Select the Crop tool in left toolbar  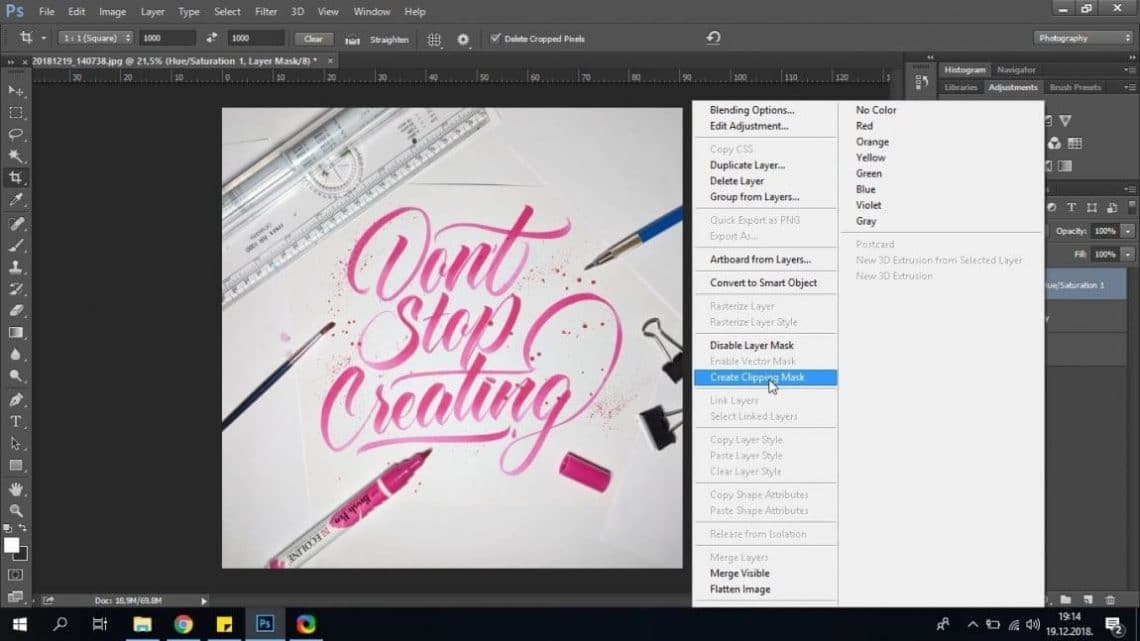pyautogui.click(x=16, y=178)
